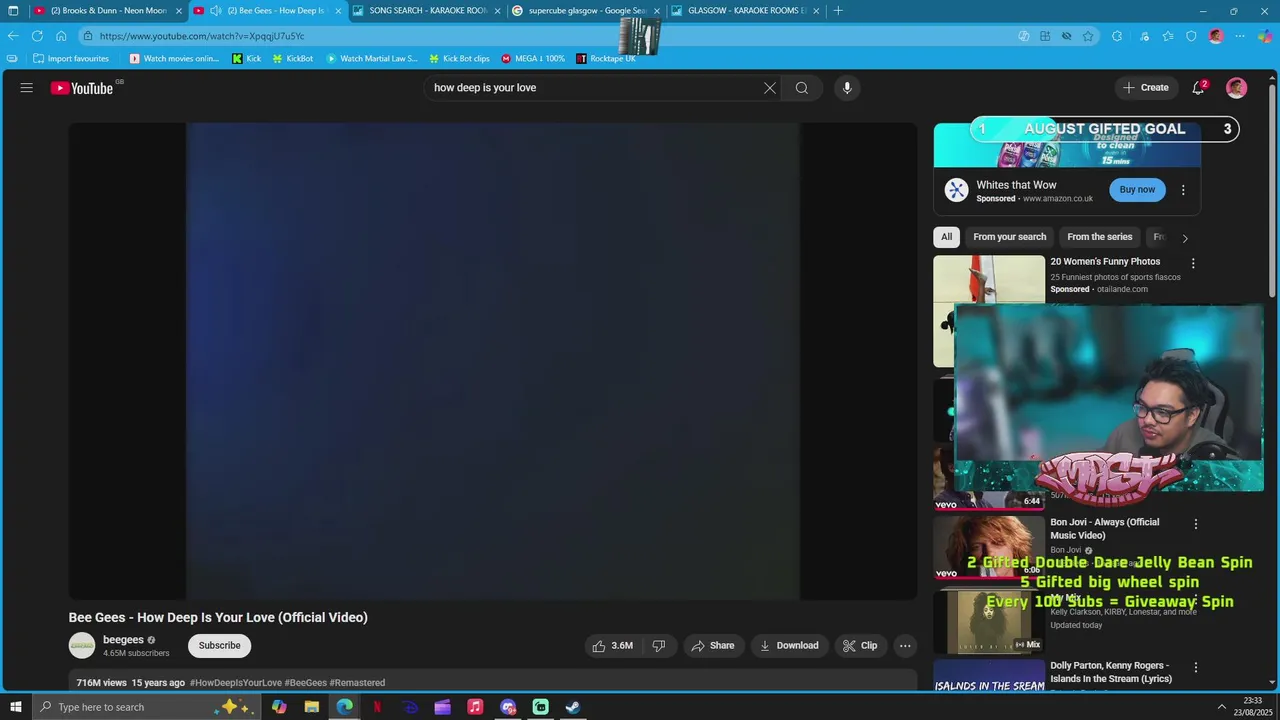Click the #HowDeepIsYourLove hashtag
This screenshot has width=1280, height=720.
(236, 683)
